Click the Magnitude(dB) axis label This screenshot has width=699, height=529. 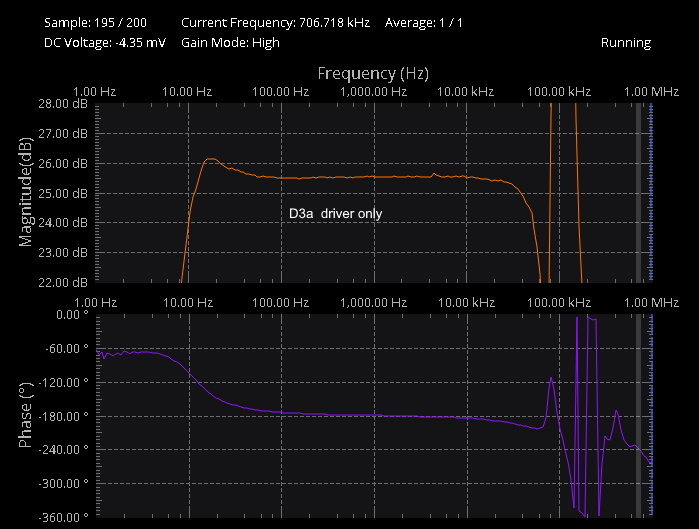26,192
